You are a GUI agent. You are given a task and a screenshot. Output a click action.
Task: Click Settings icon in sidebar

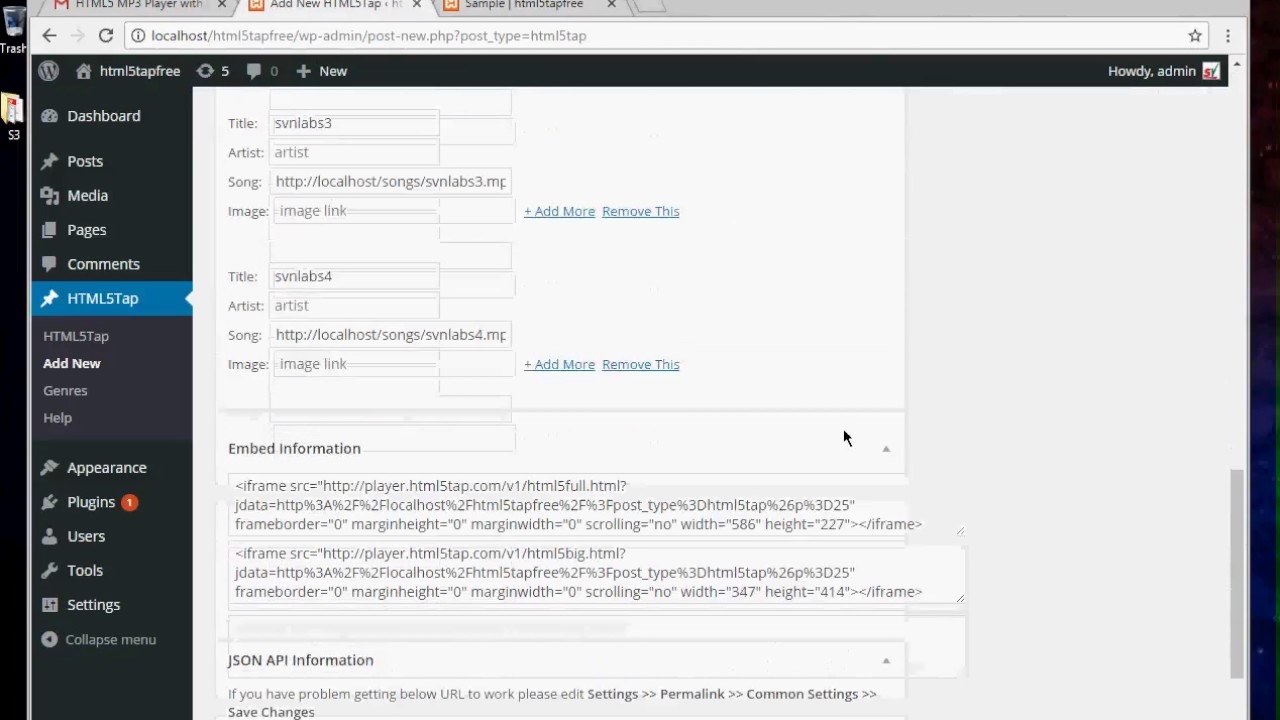coord(49,605)
